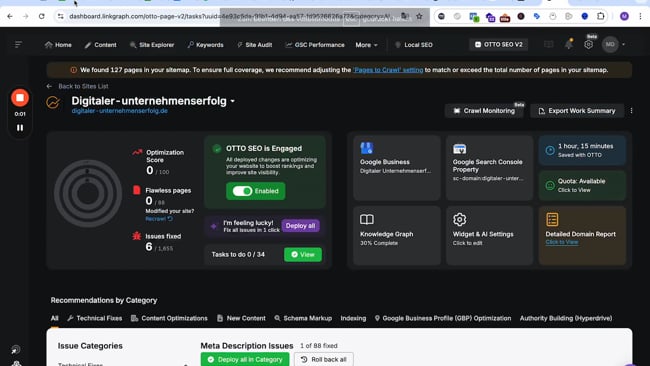Select the New Content tab
The width and height of the screenshot is (650, 366).
[241, 318]
